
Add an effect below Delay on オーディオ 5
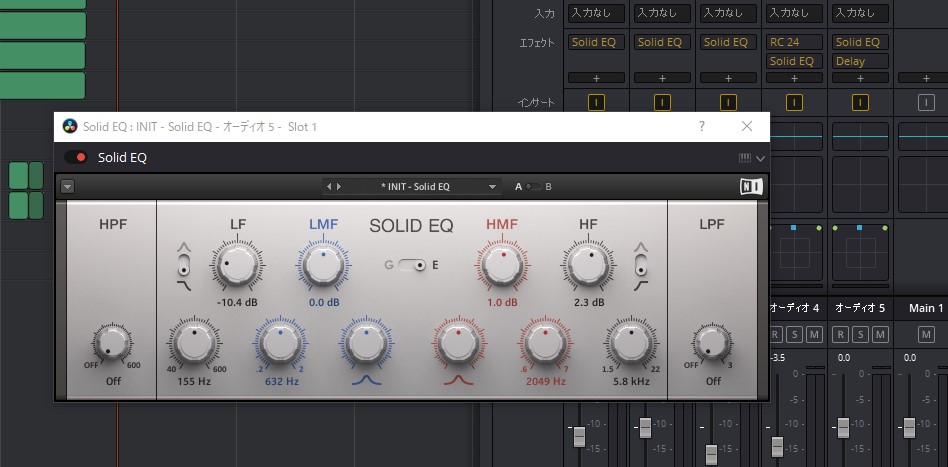(x=860, y=78)
